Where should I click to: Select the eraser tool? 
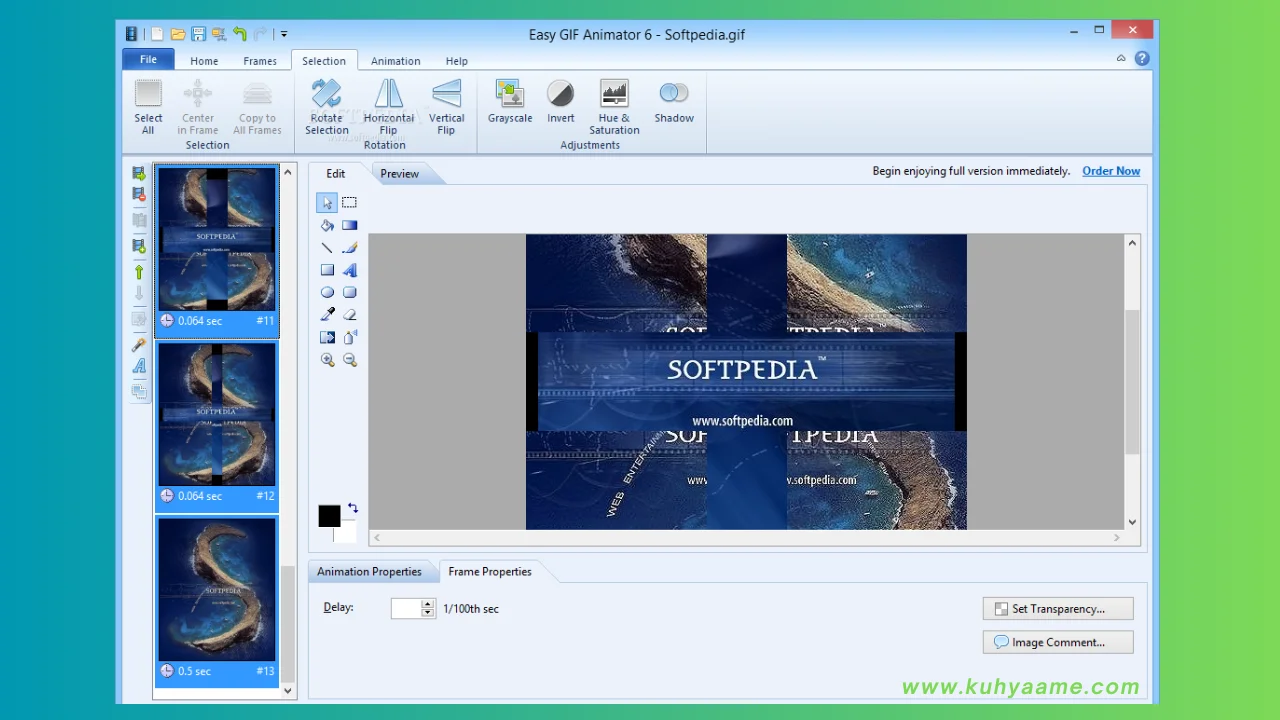coord(349,314)
